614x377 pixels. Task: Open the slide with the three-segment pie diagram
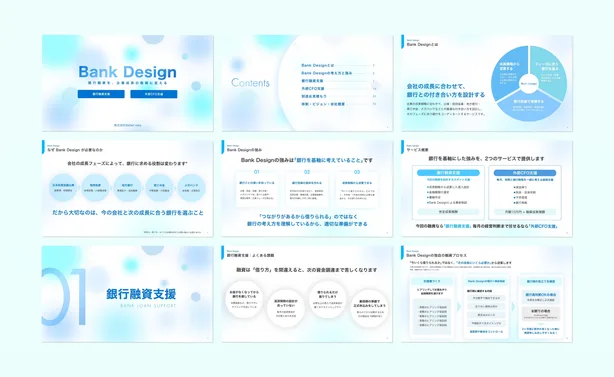487,83
